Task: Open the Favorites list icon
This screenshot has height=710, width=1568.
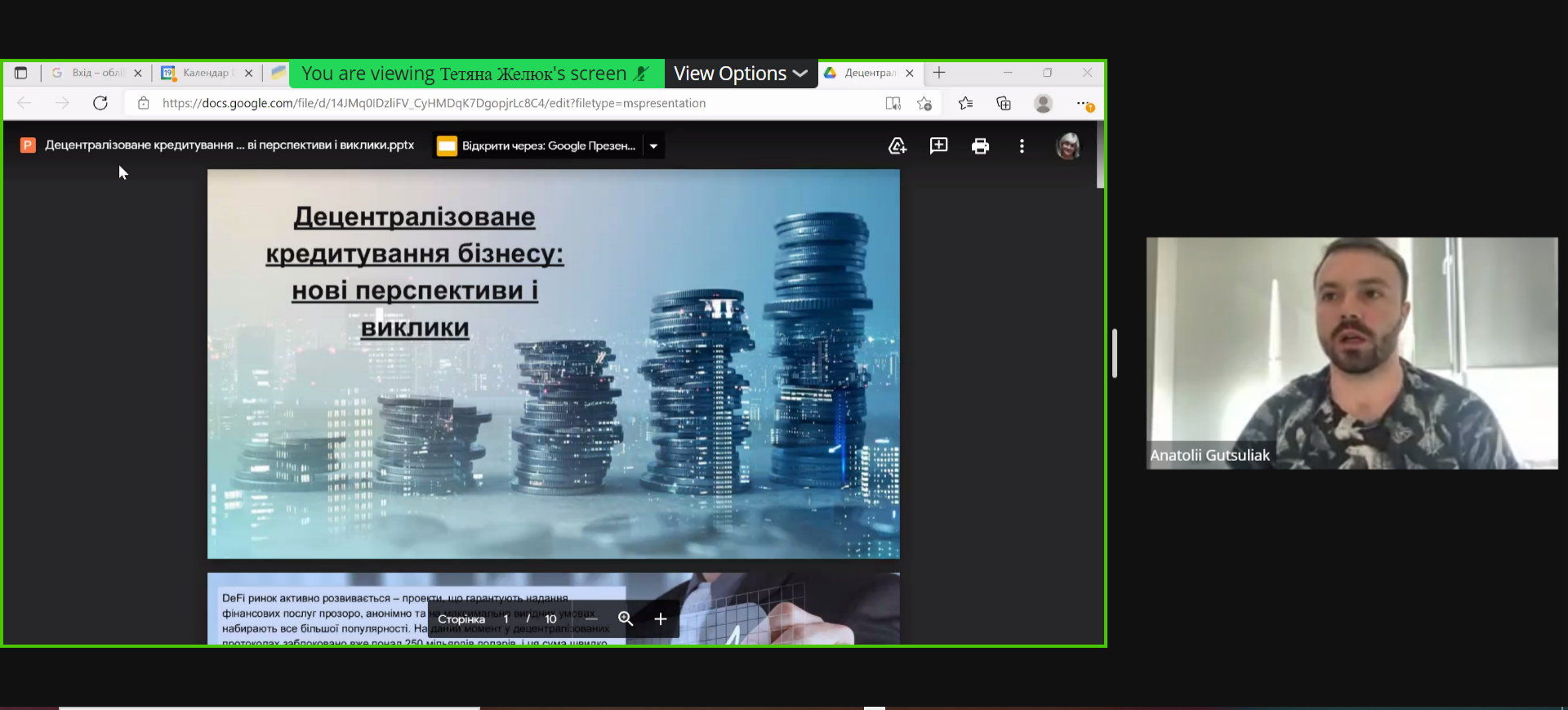Action: pos(965,103)
